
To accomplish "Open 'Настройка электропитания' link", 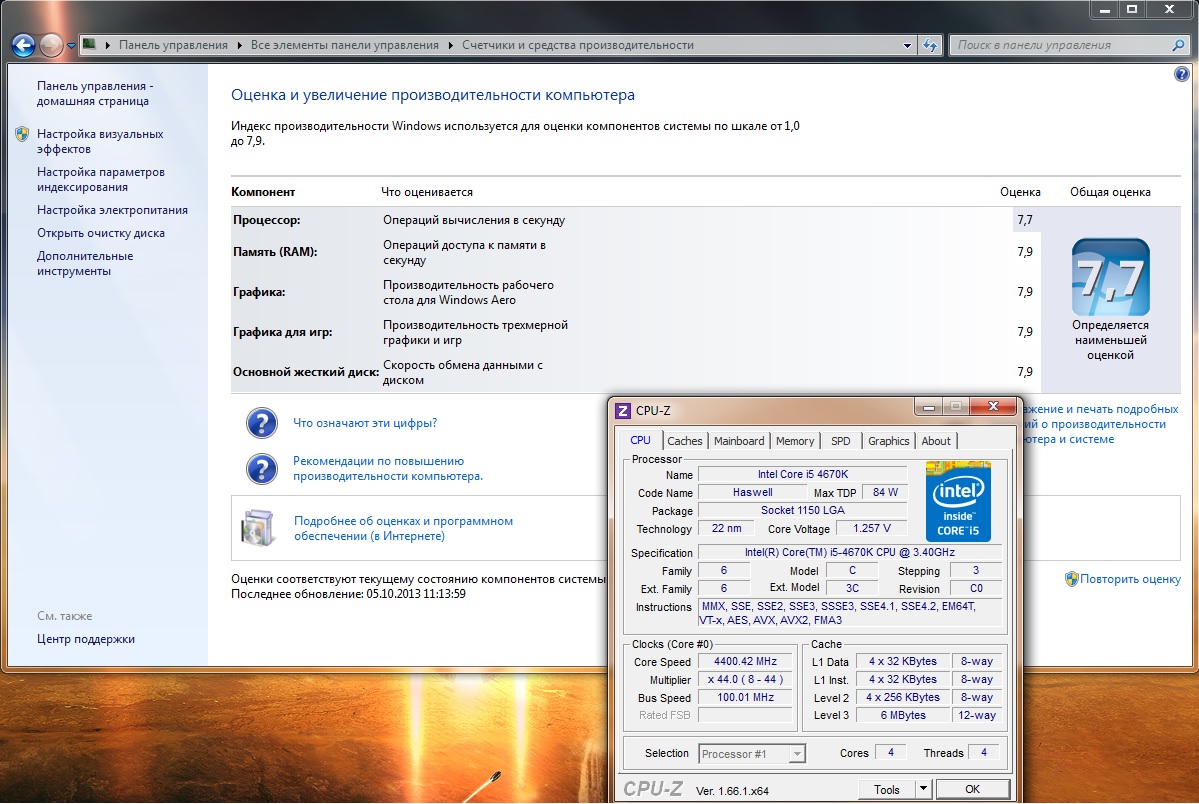I will tap(112, 210).
